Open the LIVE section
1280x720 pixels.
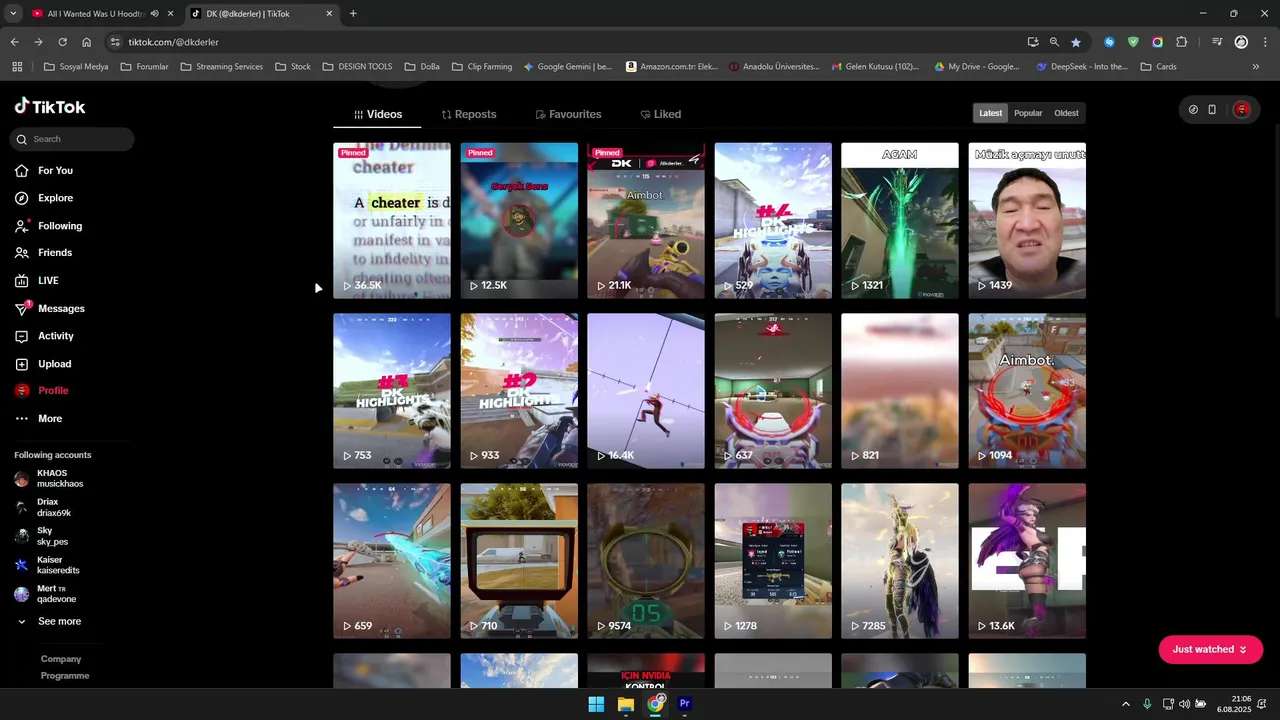coord(37,281)
